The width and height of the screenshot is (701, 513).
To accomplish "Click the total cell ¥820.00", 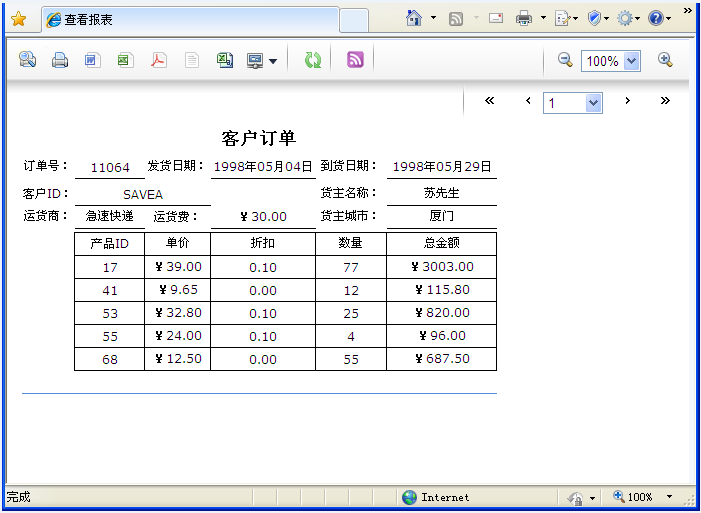I will pos(442,313).
